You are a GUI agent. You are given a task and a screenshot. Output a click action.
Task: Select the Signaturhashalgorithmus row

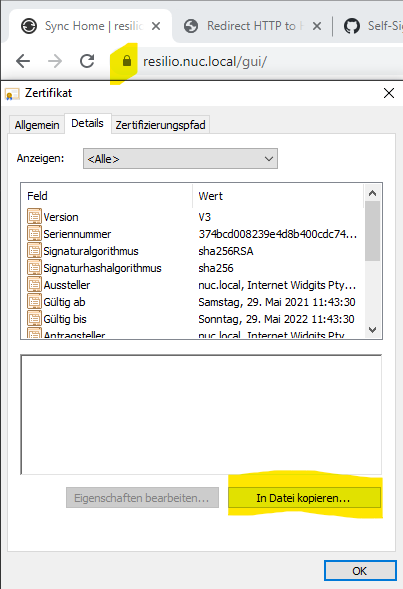[192, 268]
